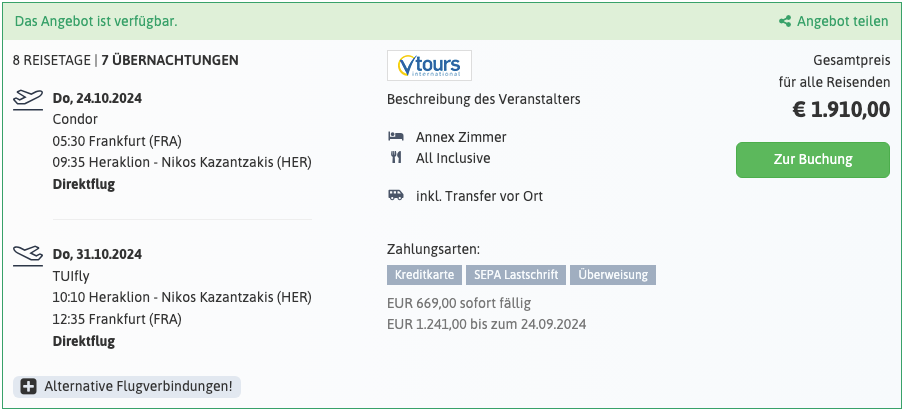Click the plus icon for alternative flights

[x=29, y=387]
